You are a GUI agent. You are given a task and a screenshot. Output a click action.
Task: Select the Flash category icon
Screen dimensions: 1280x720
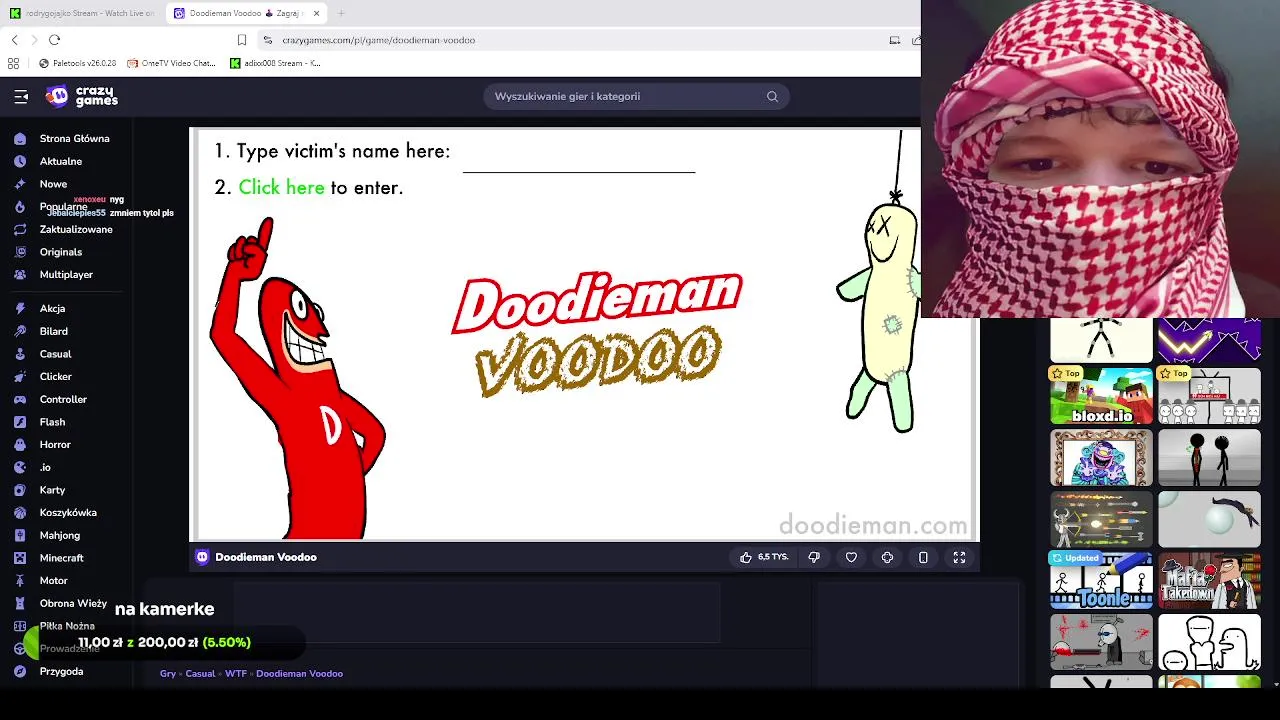20,422
